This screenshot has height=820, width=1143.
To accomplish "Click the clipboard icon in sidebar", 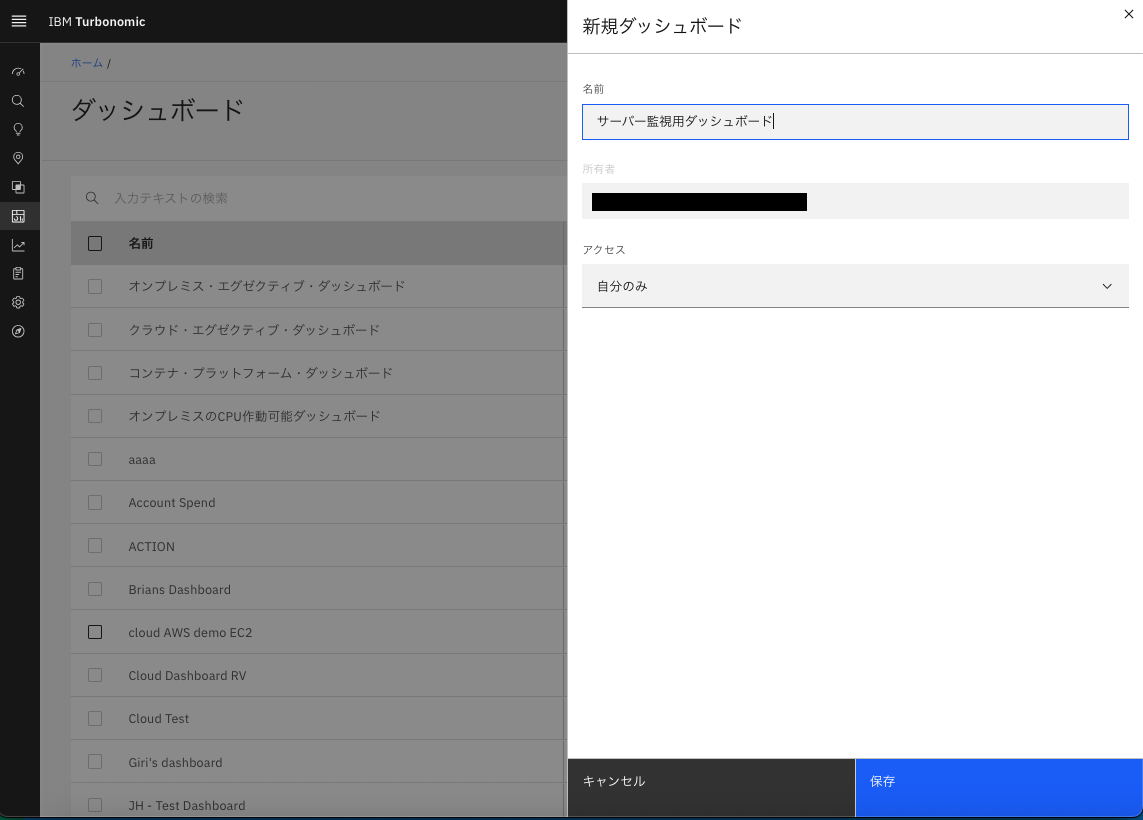I will pos(18,273).
